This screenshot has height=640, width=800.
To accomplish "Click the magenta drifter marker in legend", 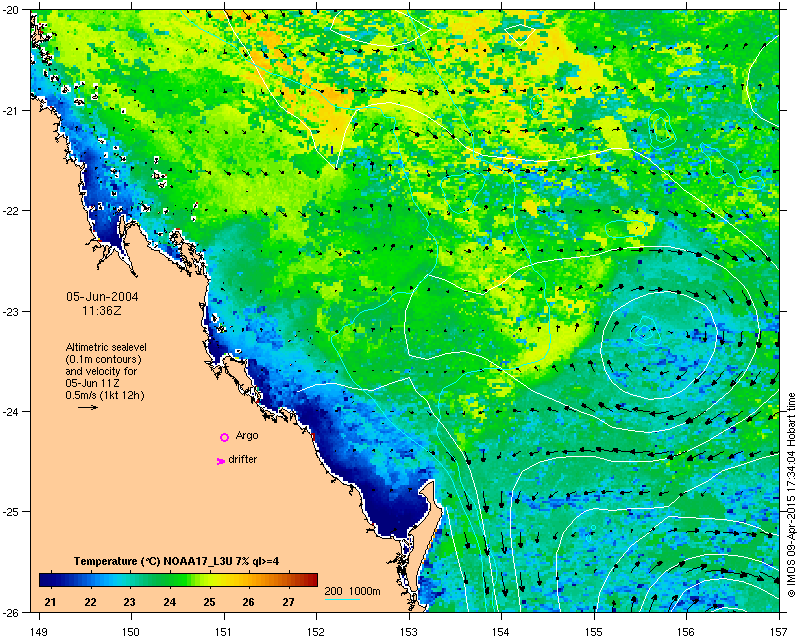I will point(221,461).
